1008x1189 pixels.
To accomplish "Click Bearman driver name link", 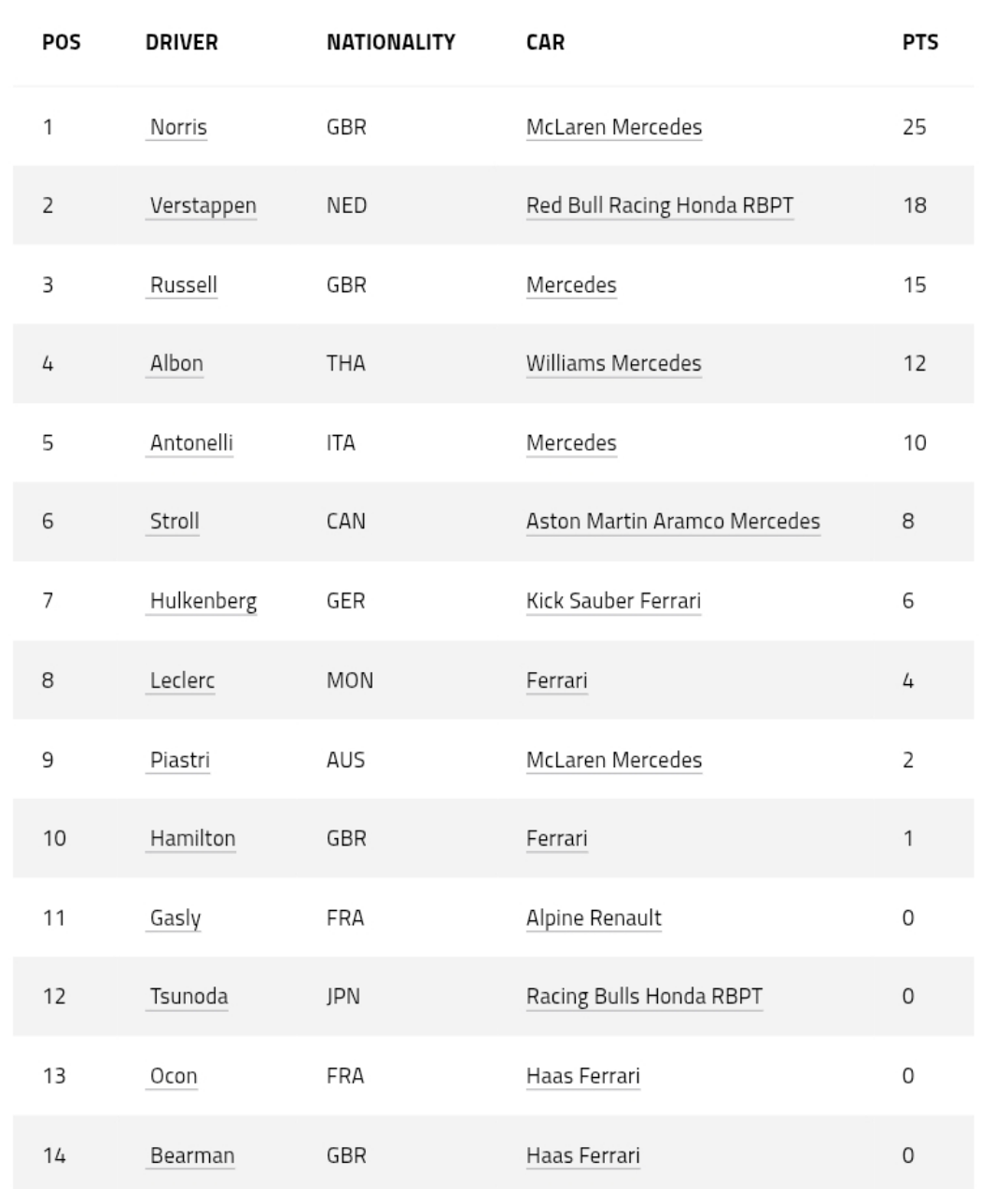I will [191, 1155].
